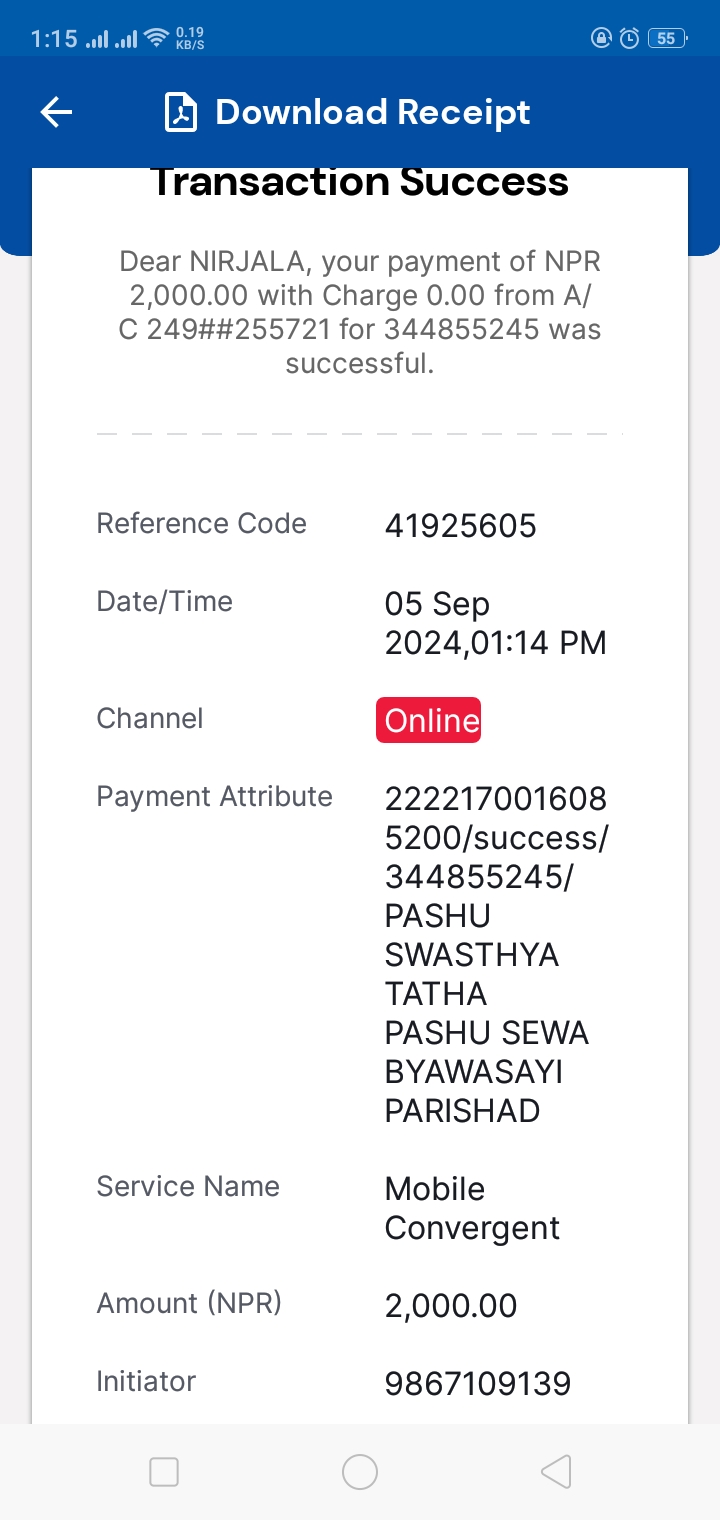This screenshot has width=720, height=1520.
Task: Tap the Download Receipt title text
Action: (373, 112)
